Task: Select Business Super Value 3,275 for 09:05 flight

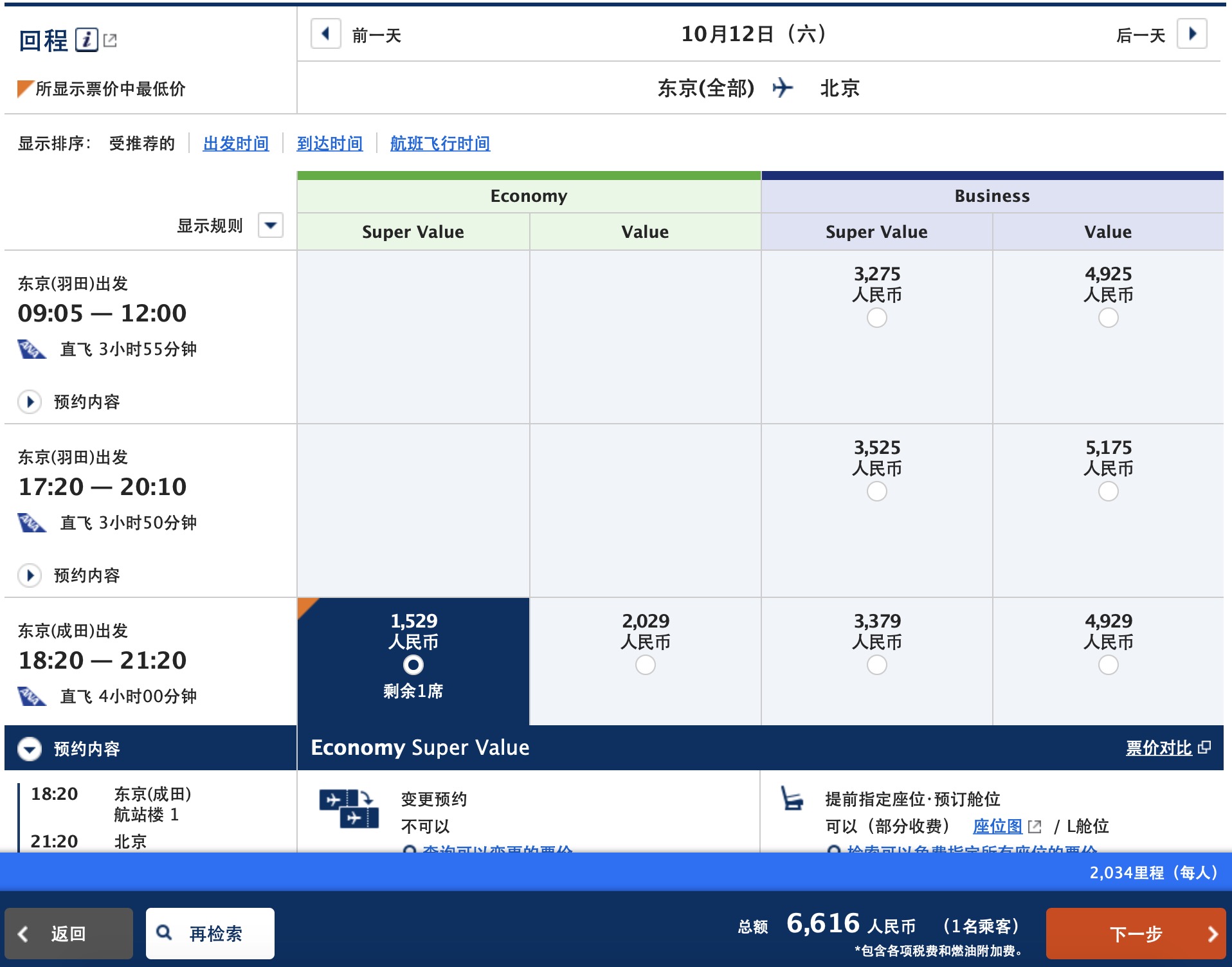Action: 876,318
